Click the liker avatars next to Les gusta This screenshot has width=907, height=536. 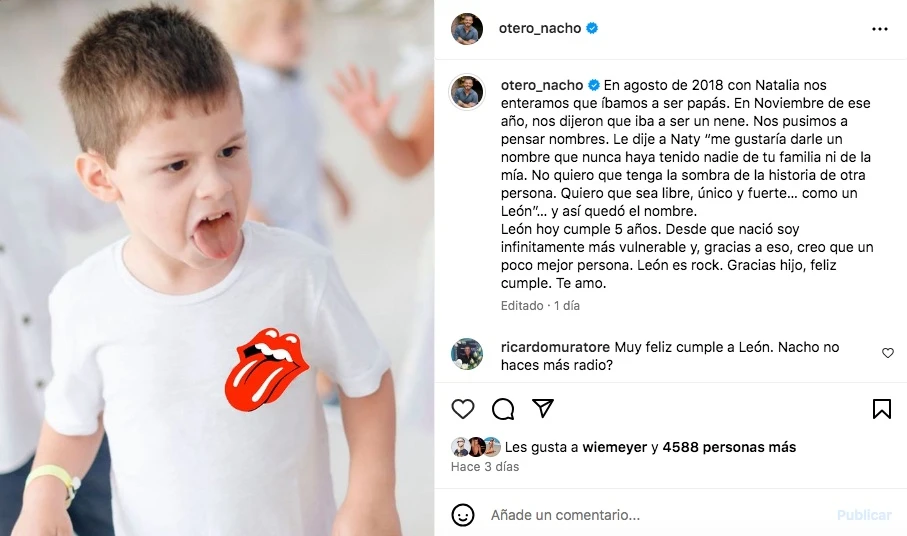[x=475, y=447]
